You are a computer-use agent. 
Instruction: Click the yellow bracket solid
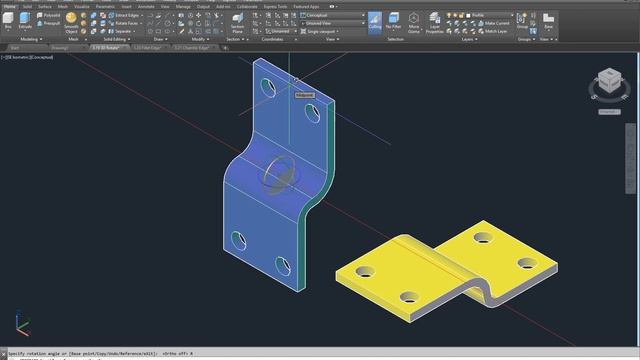(x=446, y=271)
